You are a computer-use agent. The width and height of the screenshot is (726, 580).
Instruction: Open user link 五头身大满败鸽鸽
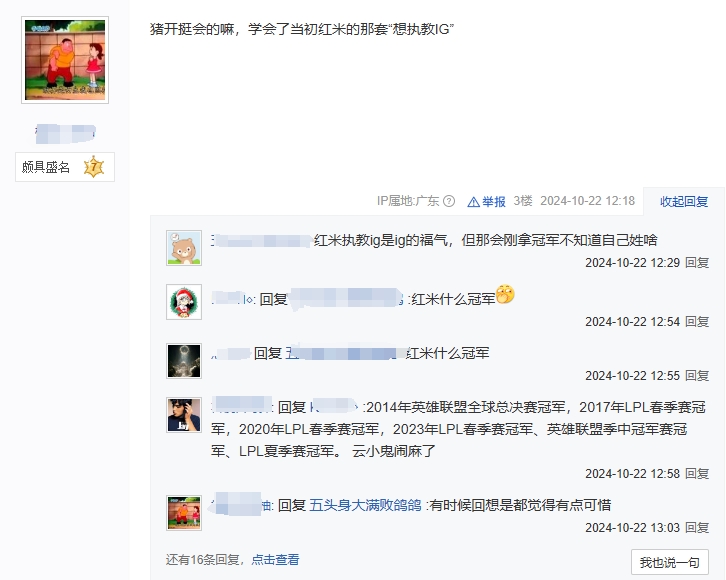[x=365, y=505]
